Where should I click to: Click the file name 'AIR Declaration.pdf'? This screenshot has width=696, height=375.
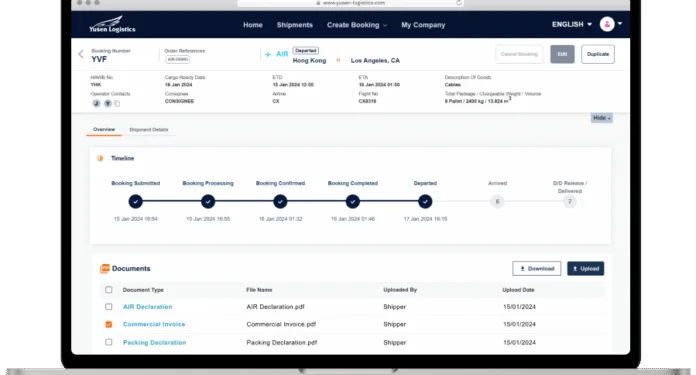(x=276, y=307)
